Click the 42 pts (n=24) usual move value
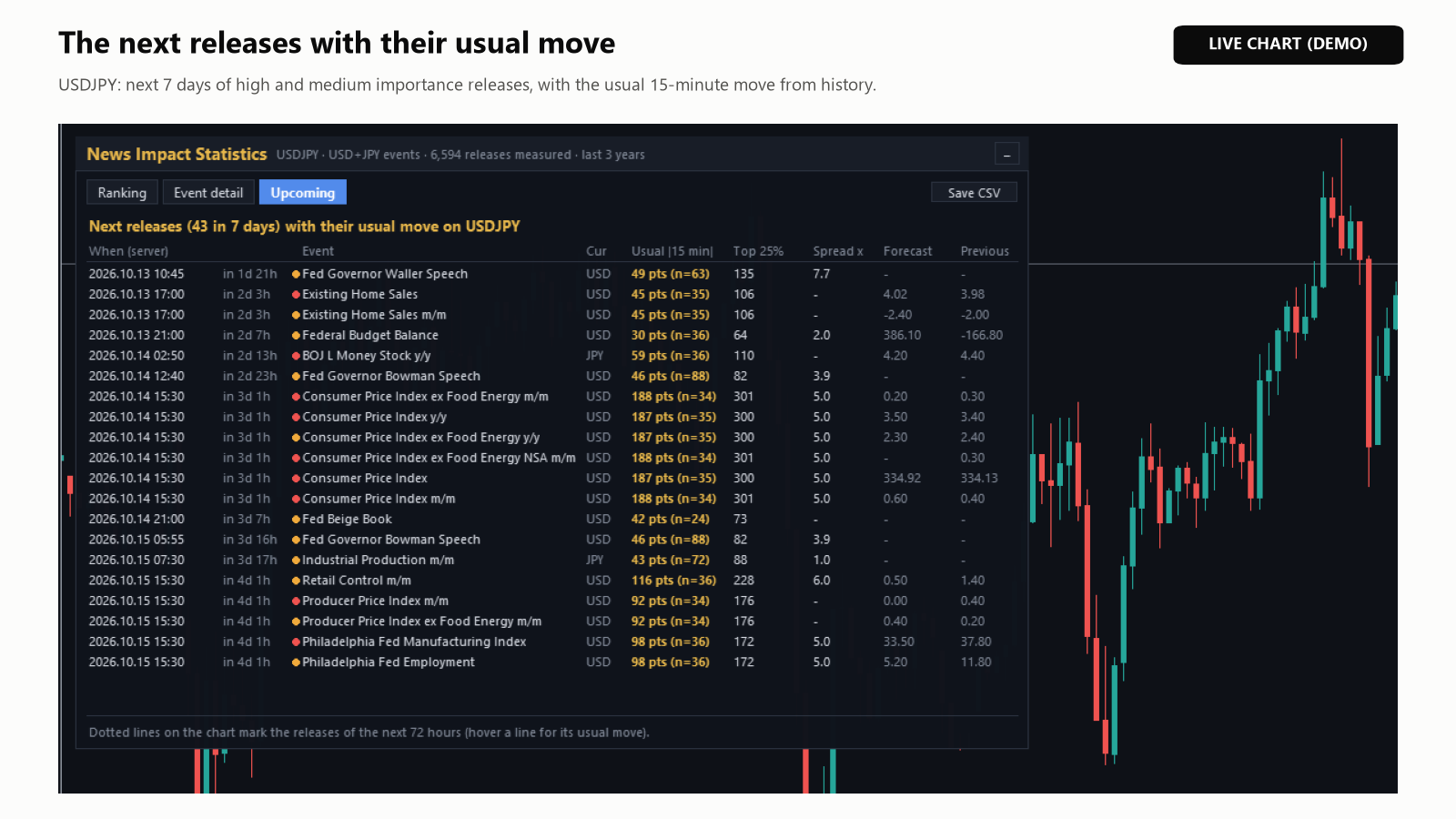Screen dimensions: 1456x819 (x=670, y=520)
